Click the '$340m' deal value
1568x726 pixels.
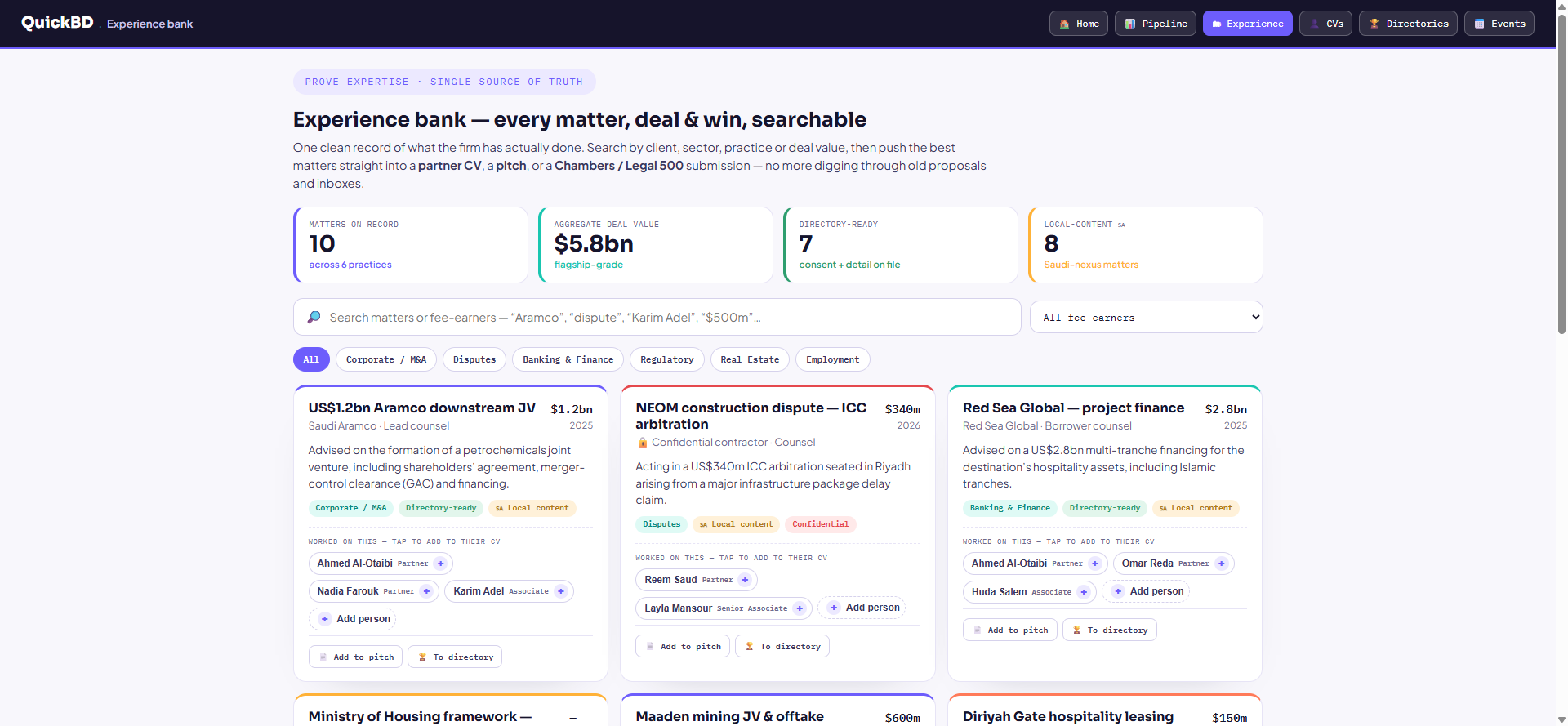coord(902,409)
